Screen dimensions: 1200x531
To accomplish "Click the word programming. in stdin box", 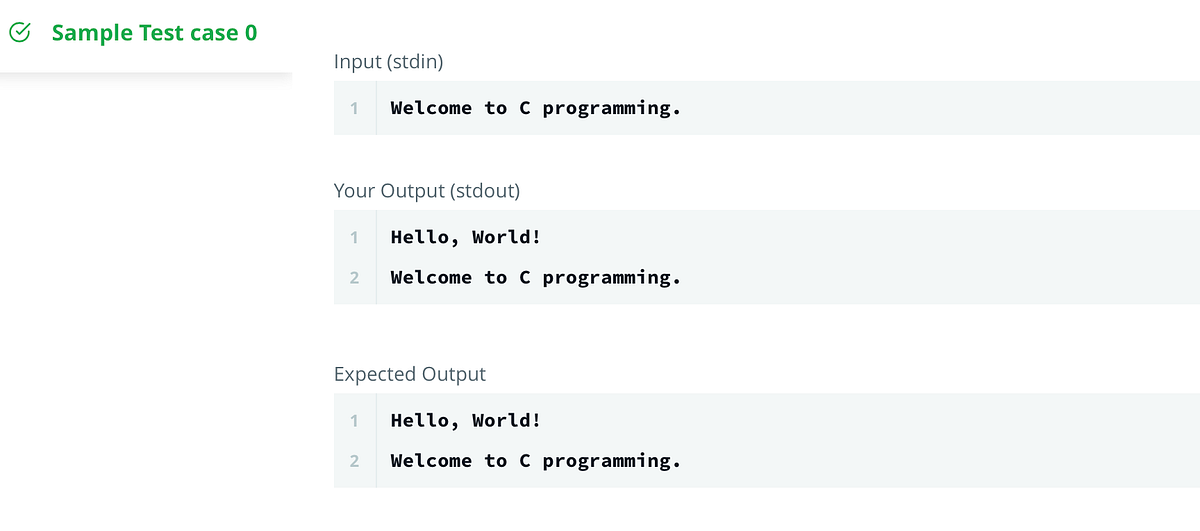I will [611, 108].
